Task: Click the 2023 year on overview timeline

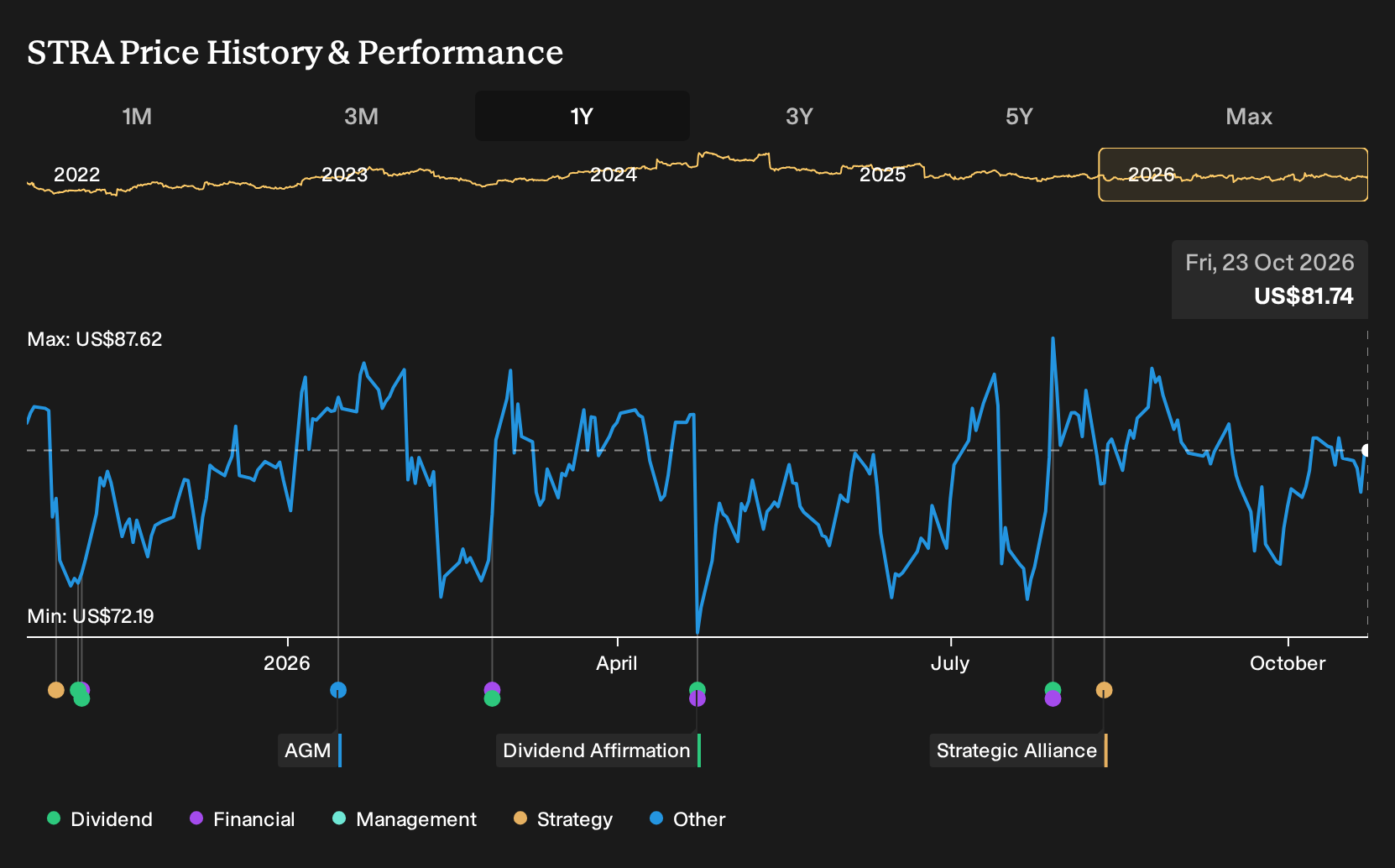Action: click(345, 175)
